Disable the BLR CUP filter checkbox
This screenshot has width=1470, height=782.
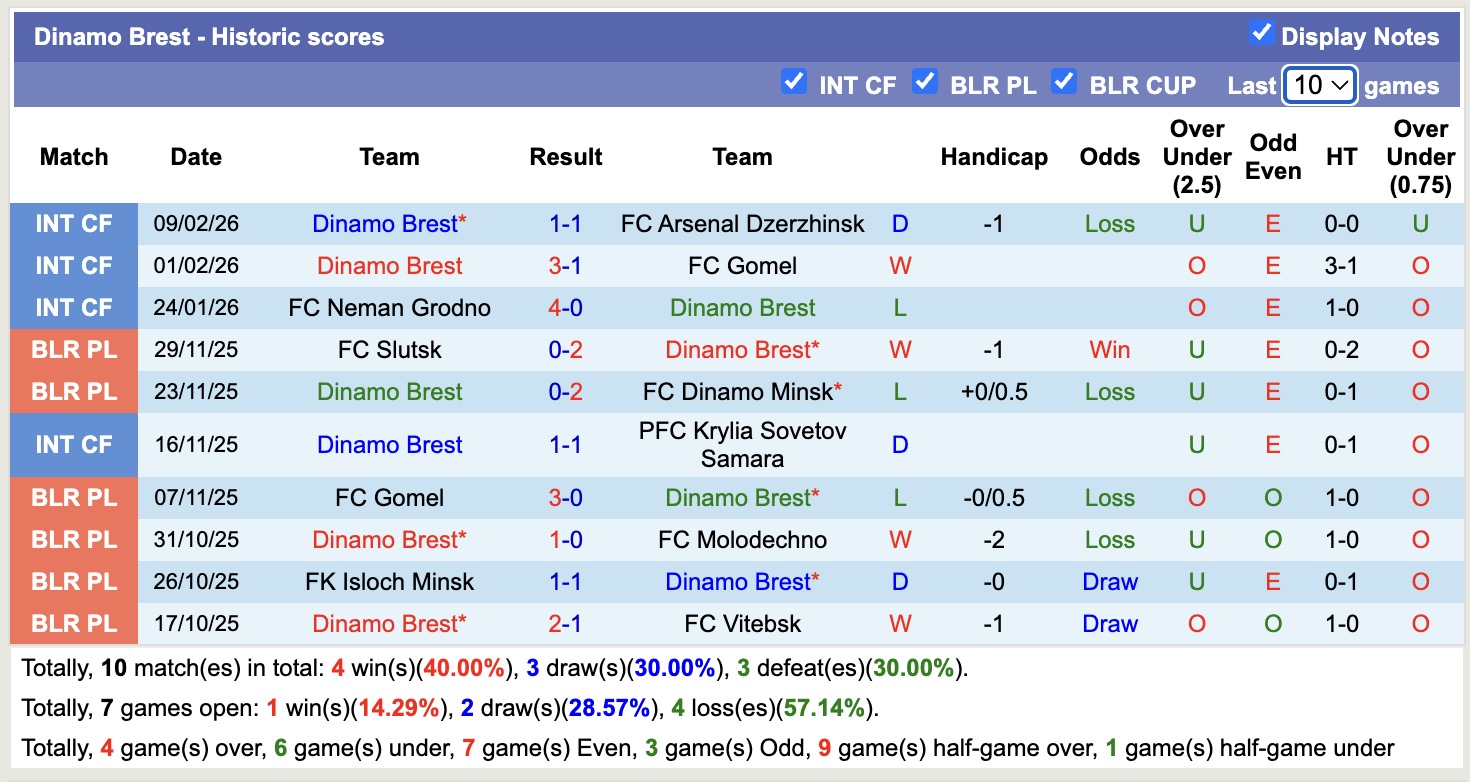pyautogui.click(x=1064, y=82)
